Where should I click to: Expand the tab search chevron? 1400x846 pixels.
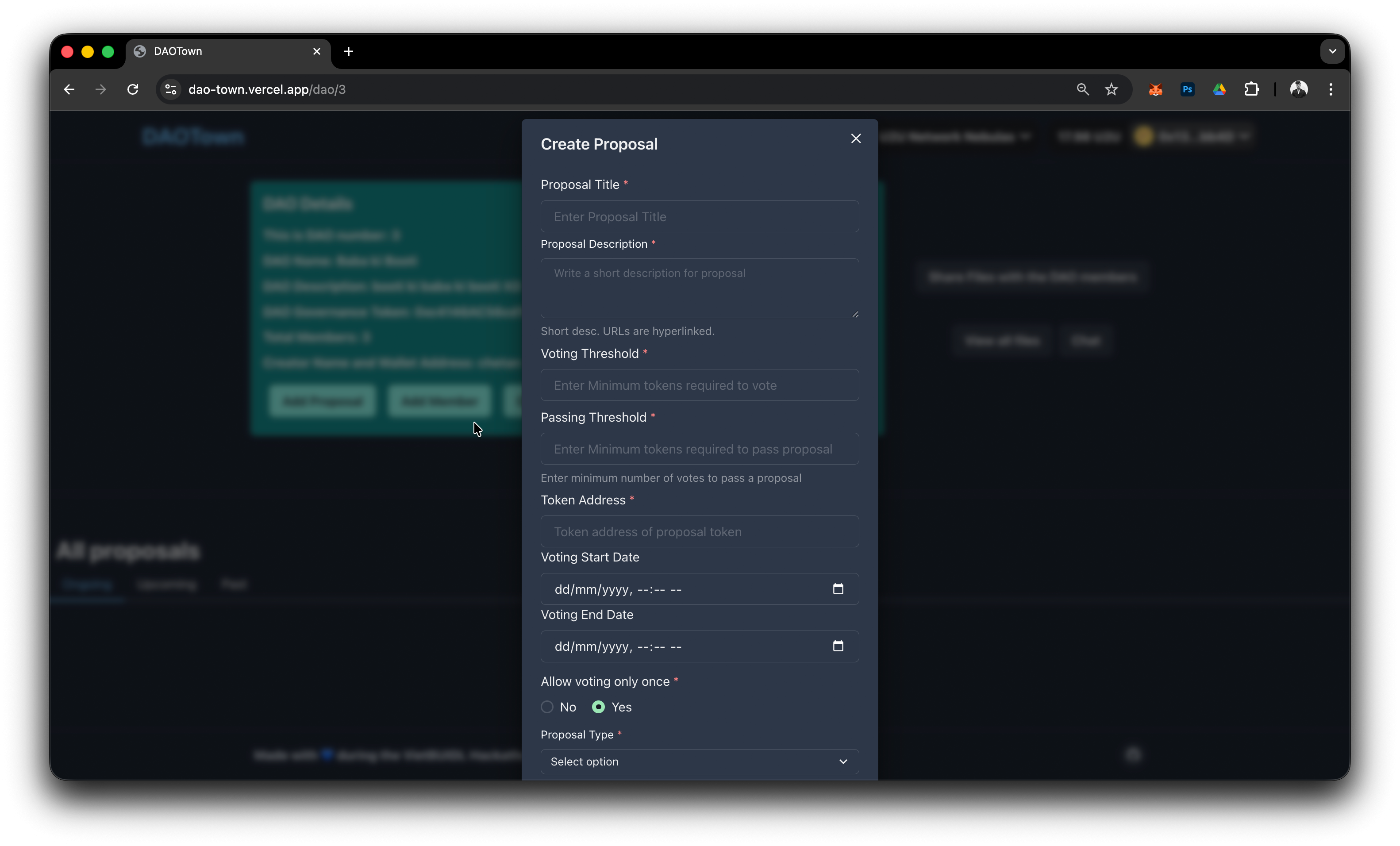pos(1332,51)
